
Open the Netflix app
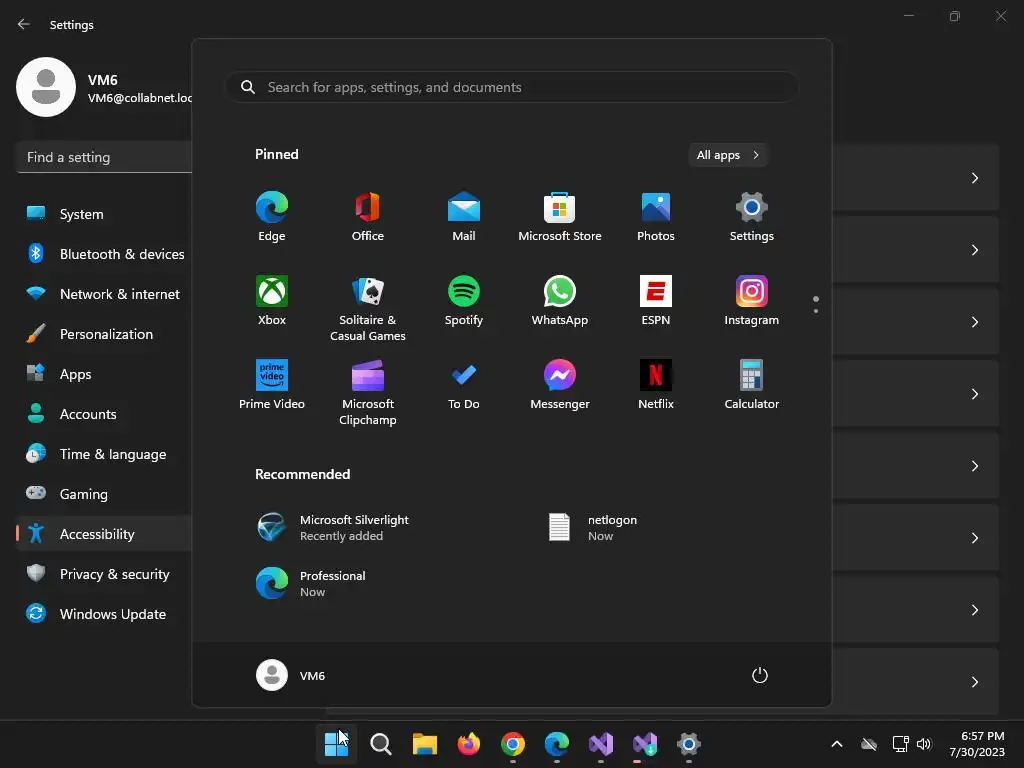tap(656, 385)
